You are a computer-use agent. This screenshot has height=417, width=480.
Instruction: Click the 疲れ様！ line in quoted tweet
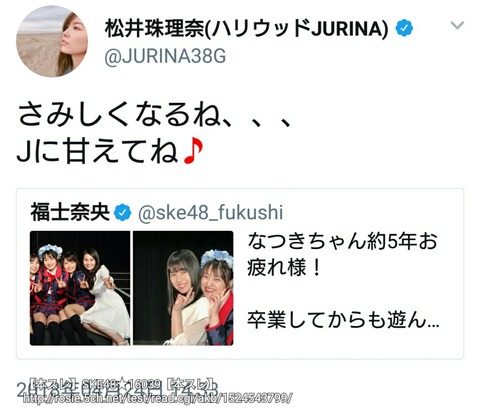point(284,267)
